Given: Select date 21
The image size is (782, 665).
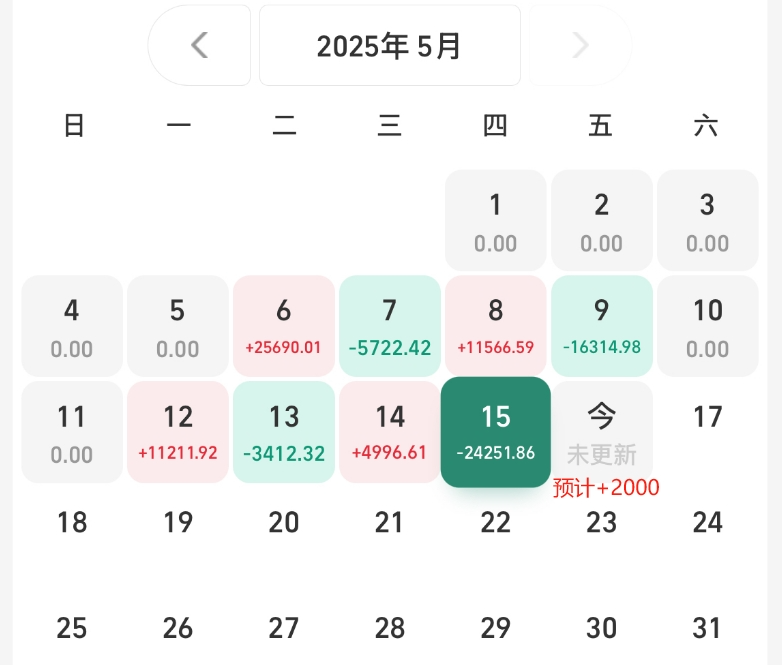Looking at the screenshot, I should 390,523.
